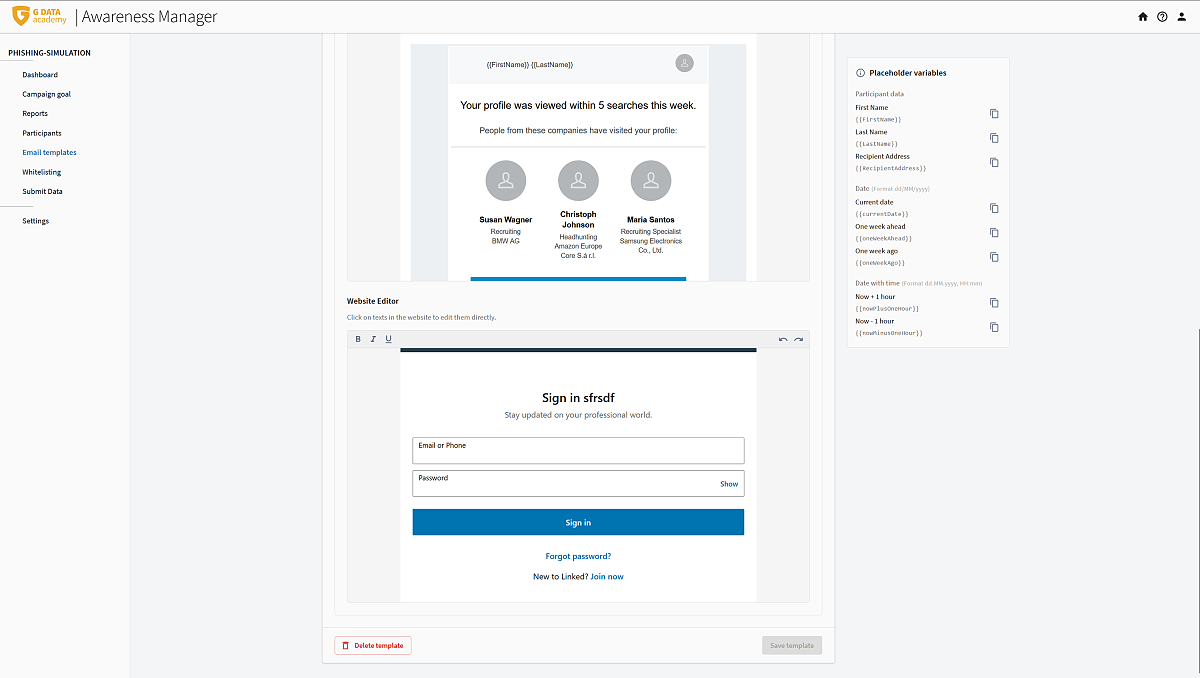Copy the First Name placeholder
This screenshot has height=678, width=1200.
994,114
